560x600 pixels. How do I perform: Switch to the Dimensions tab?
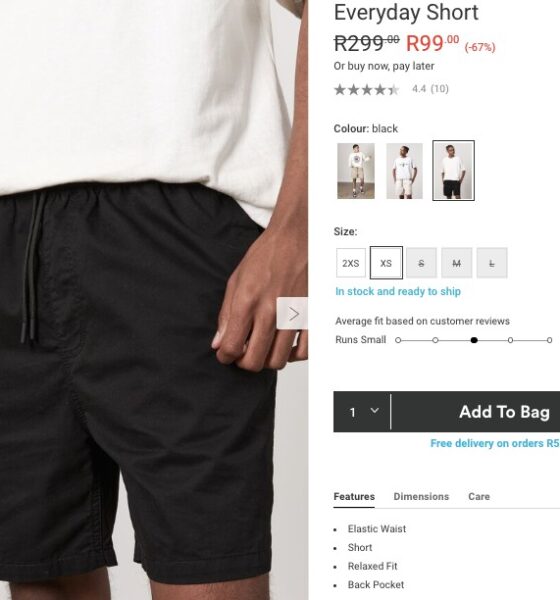(x=421, y=496)
